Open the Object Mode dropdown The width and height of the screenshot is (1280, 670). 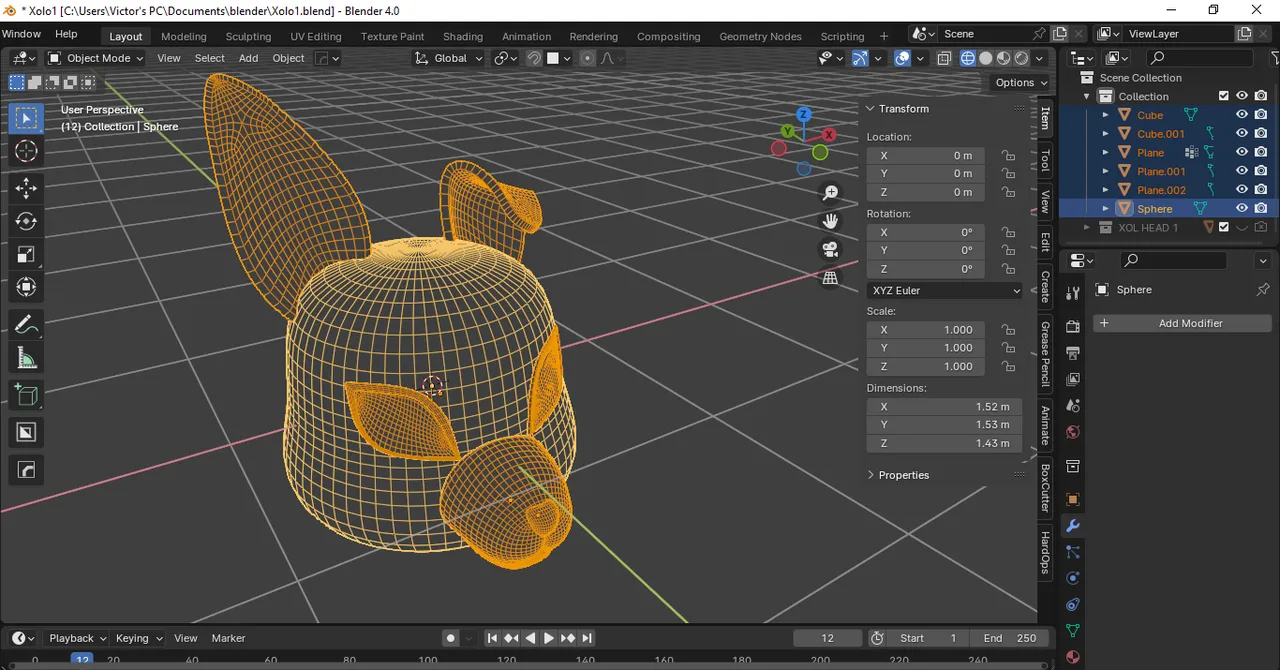point(95,58)
